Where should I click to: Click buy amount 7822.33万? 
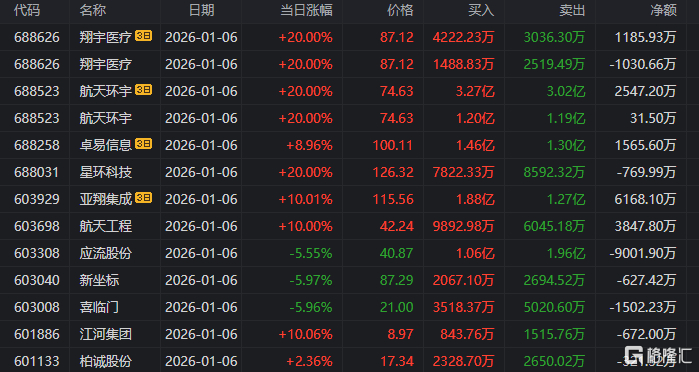463,172
